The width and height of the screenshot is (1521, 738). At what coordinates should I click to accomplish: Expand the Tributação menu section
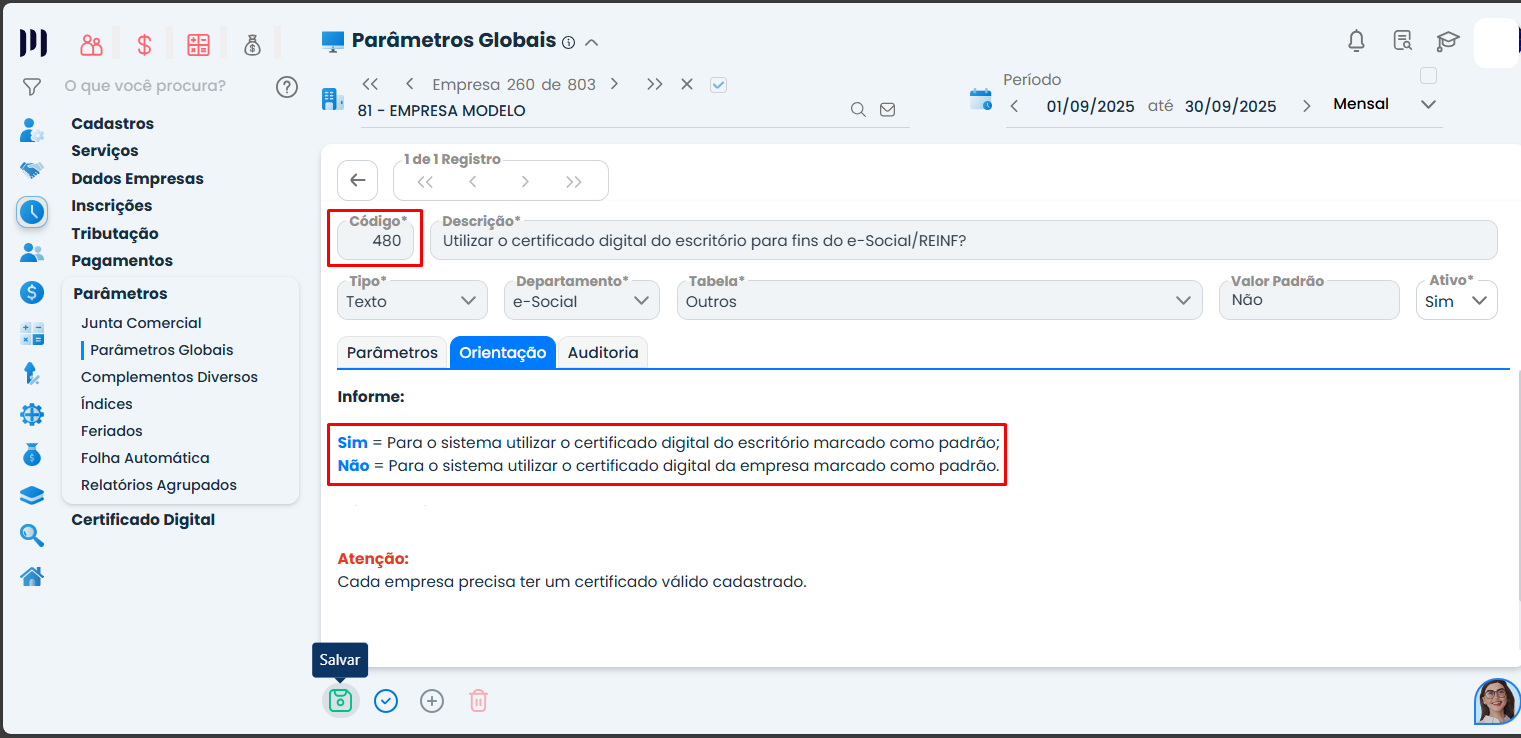tap(115, 234)
